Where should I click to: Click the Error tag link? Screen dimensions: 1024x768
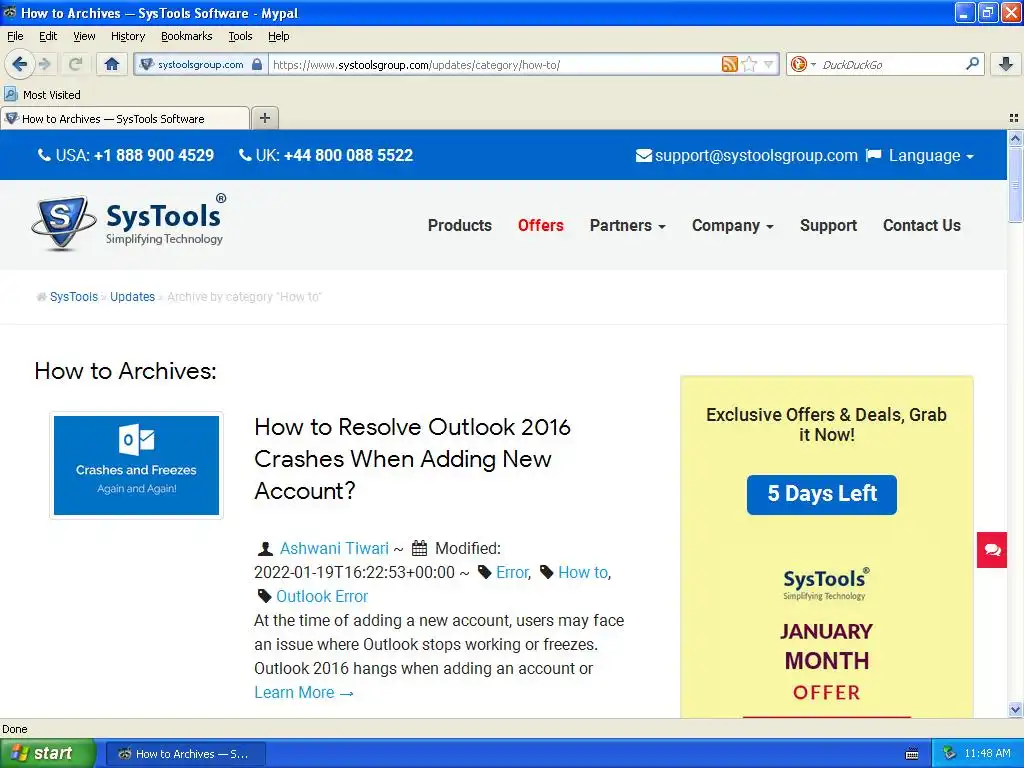point(512,573)
